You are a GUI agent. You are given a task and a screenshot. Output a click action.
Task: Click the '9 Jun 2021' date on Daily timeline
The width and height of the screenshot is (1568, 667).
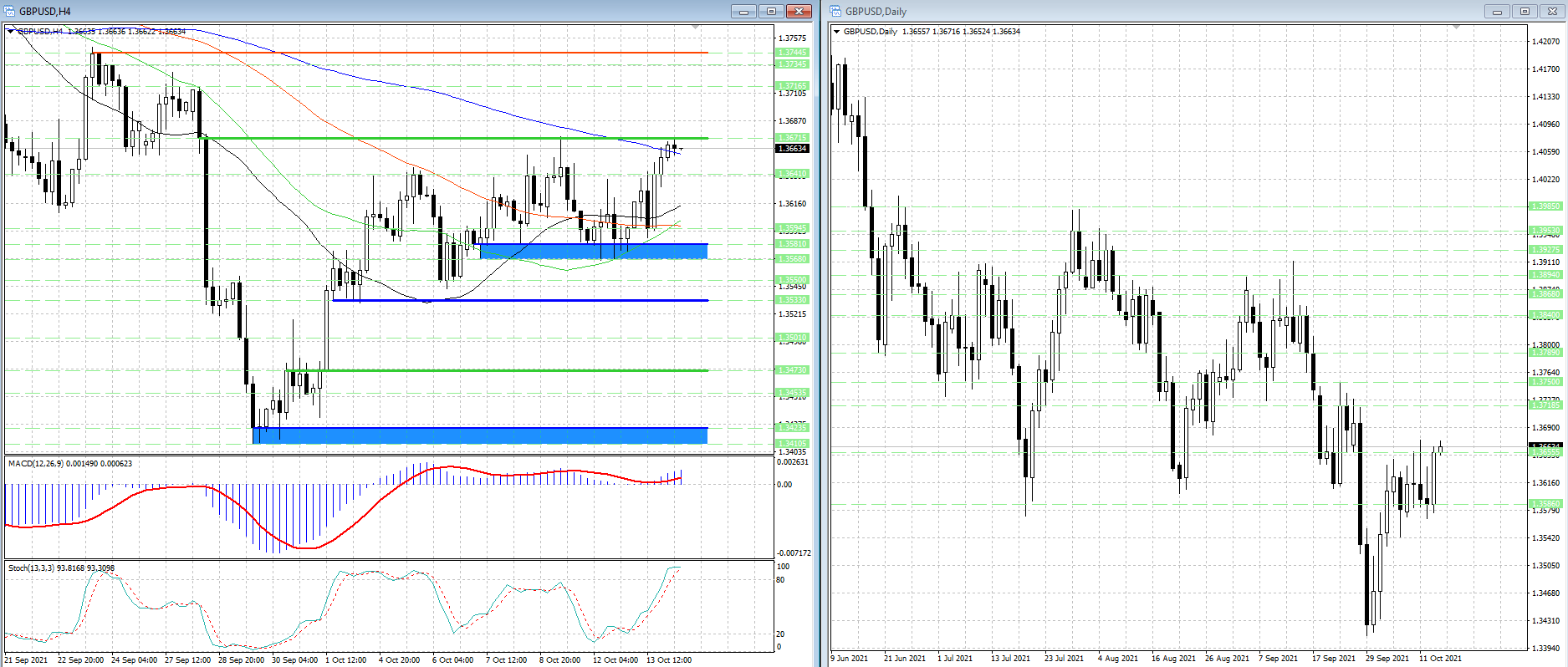coord(850,658)
